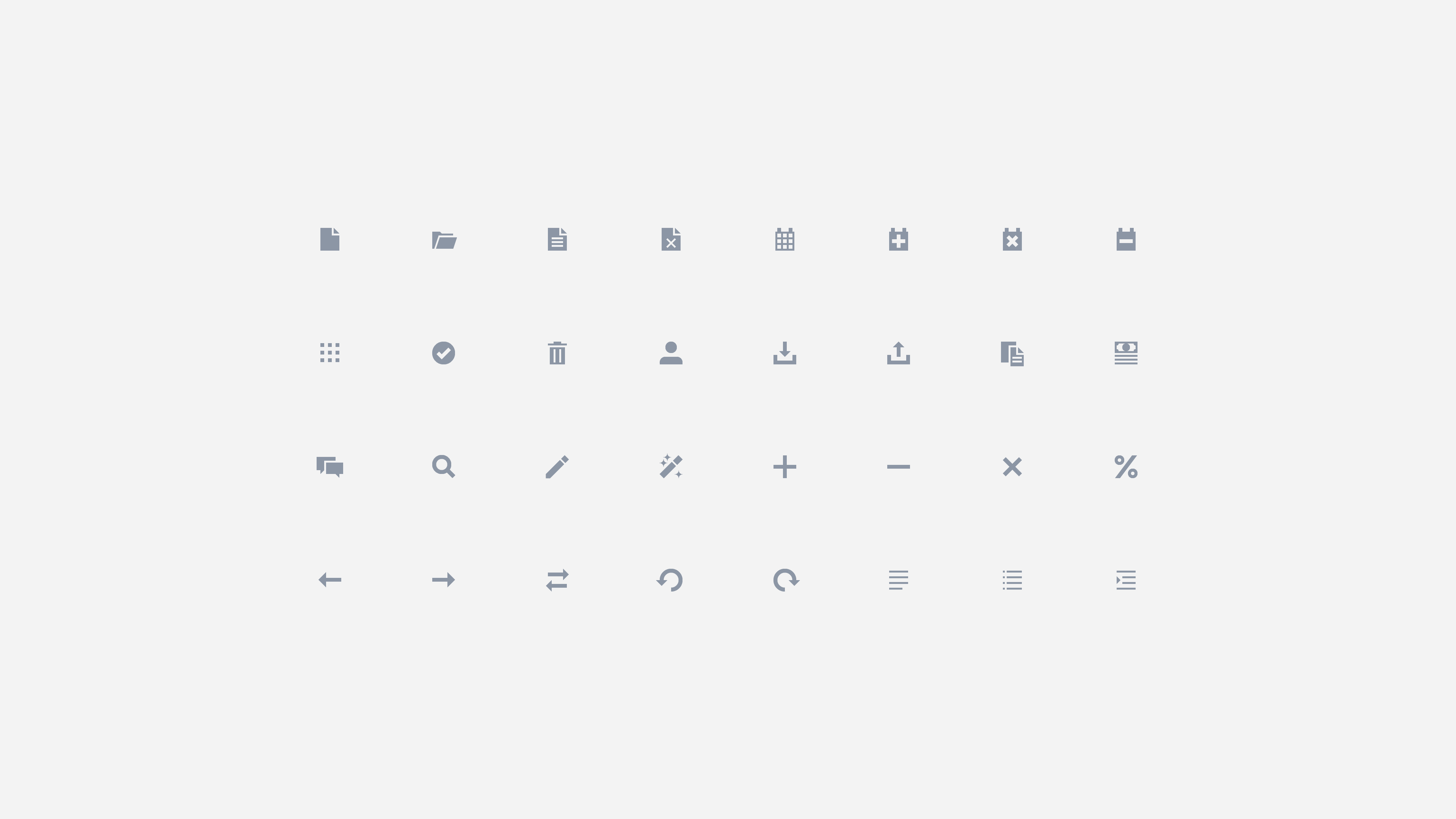The height and width of the screenshot is (819, 1456).
Task: Click the text document icon
Action: (557, 239)
